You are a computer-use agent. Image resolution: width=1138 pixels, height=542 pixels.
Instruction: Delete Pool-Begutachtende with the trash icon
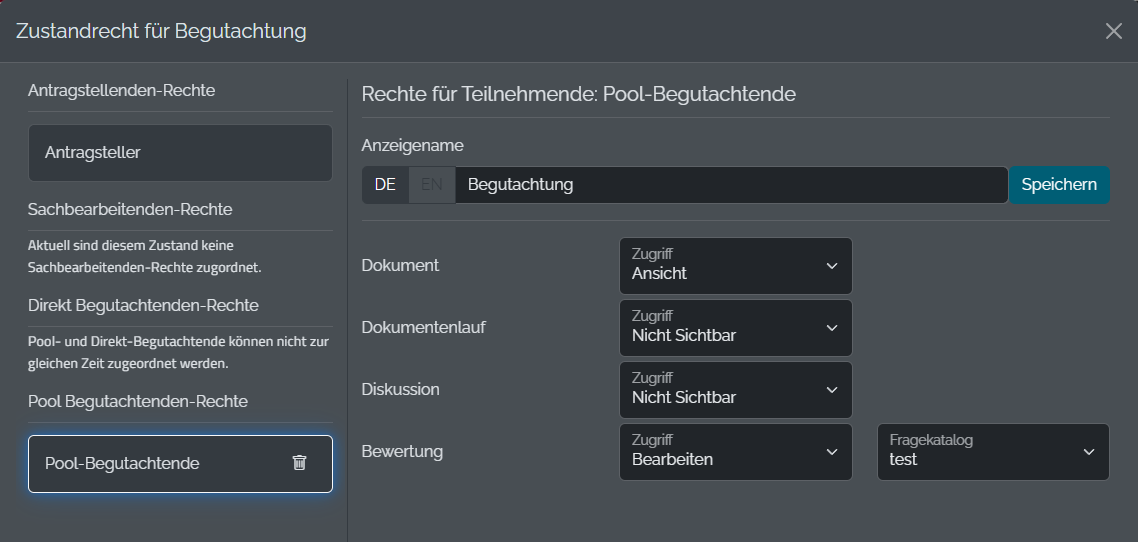tap(299, 463)
